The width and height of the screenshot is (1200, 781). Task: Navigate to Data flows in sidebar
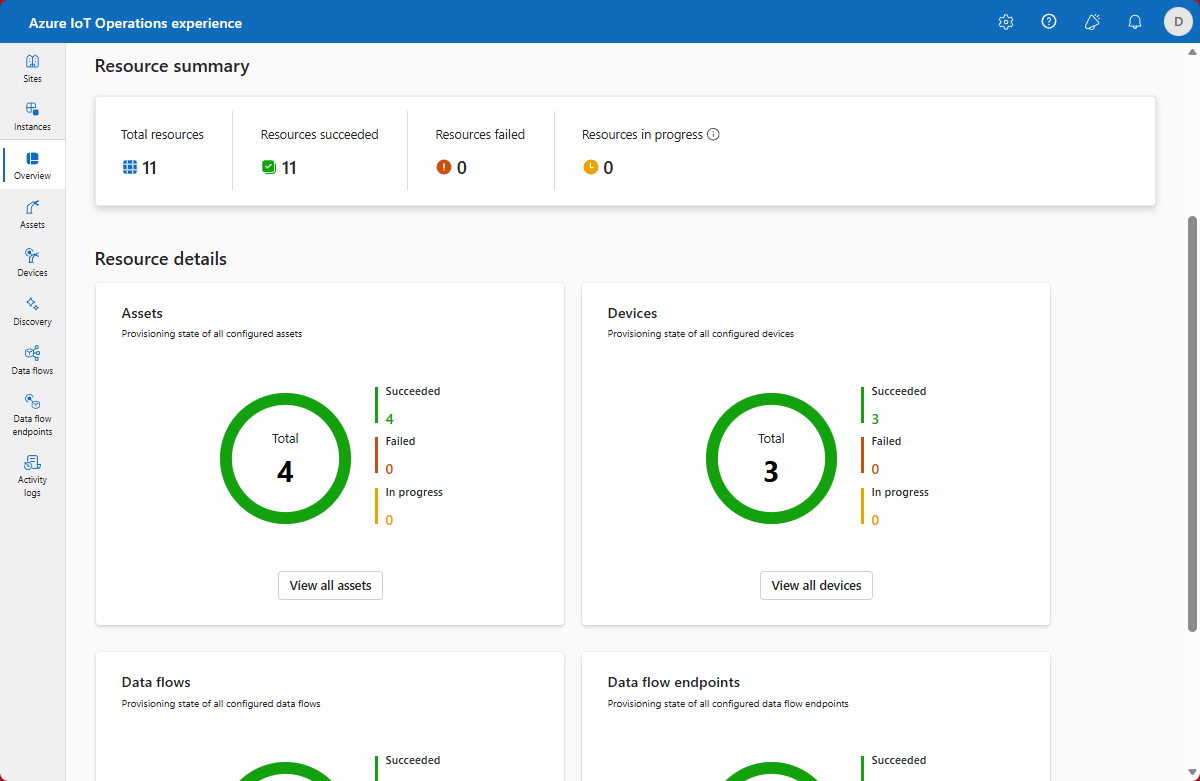coord(32,360)
